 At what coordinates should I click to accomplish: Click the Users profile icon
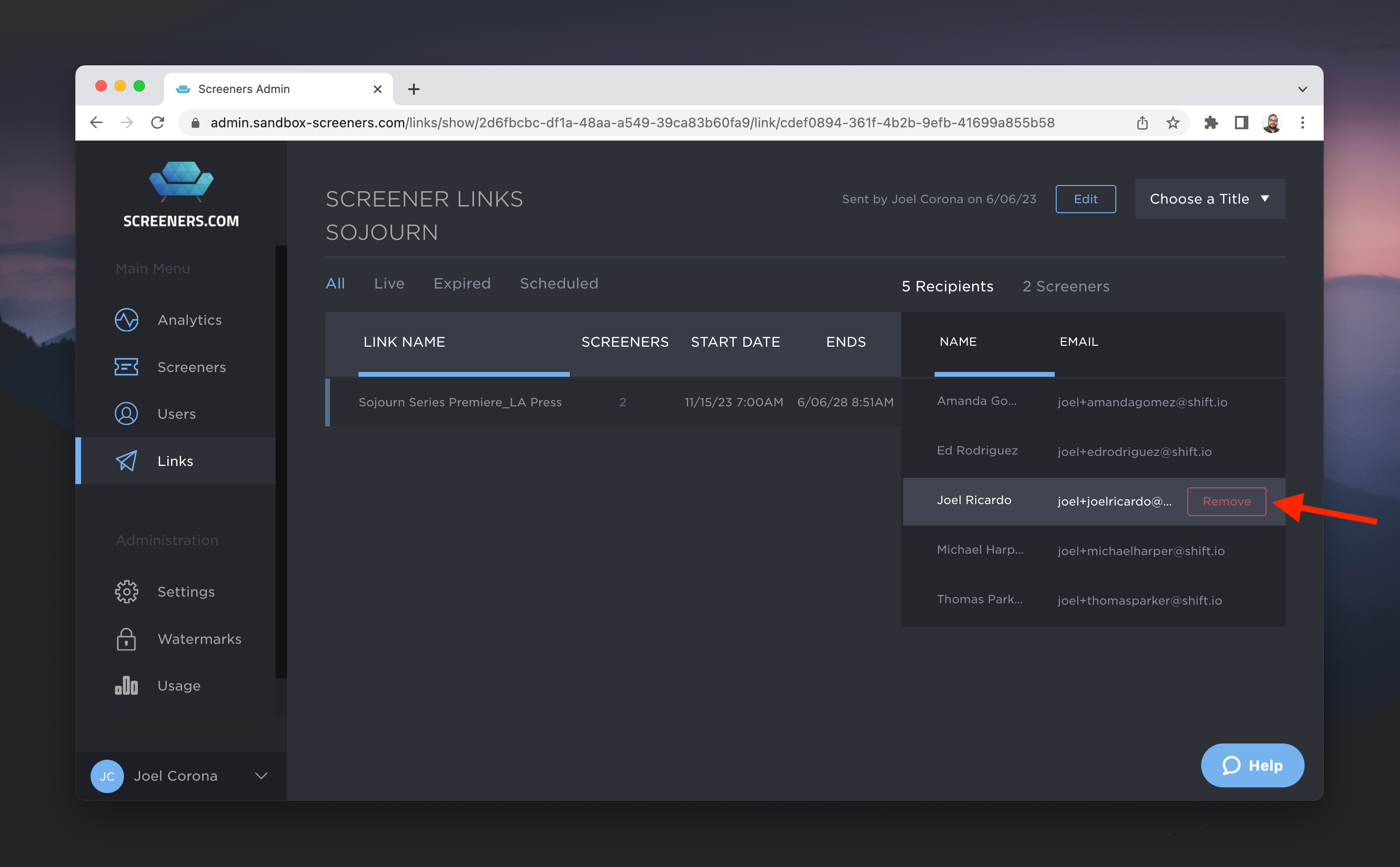(126, 414)
